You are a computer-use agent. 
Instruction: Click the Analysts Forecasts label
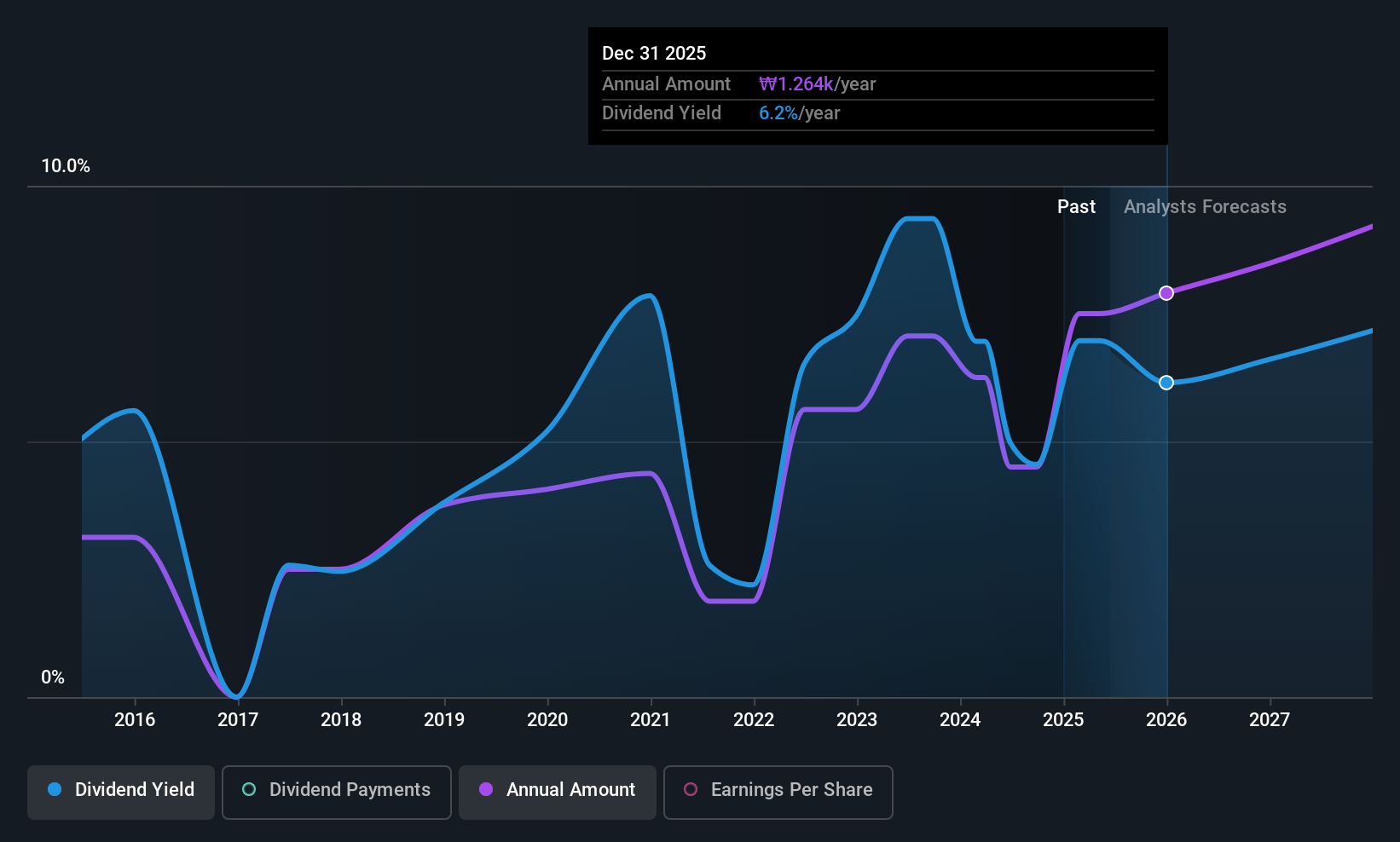(1205, 207)
